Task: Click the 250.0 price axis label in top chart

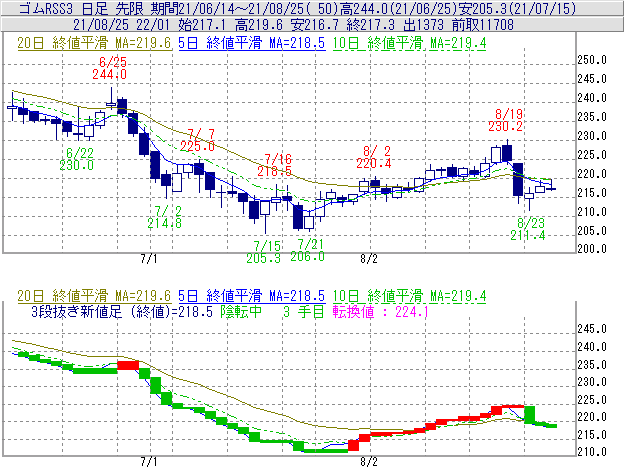Action: (x=592, y=60)
